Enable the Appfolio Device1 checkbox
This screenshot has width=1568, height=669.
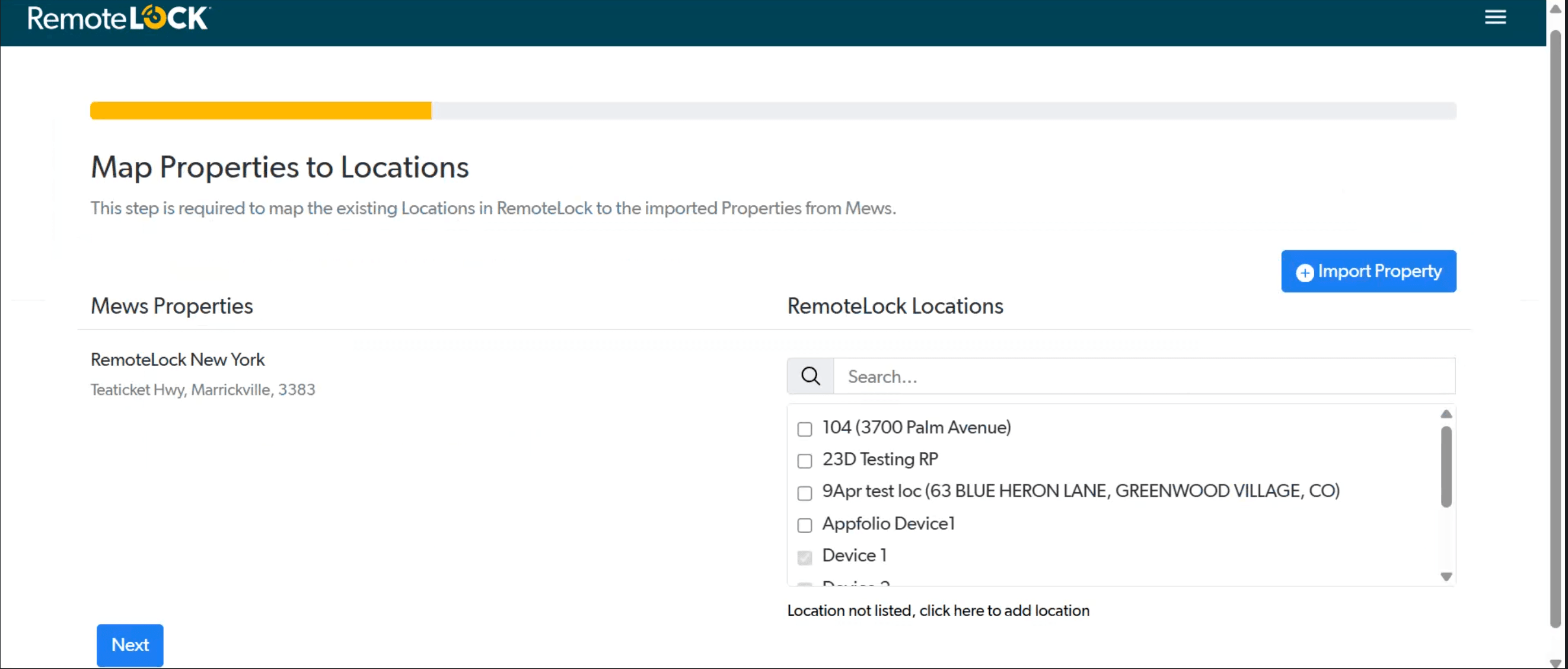tap(804, 525)
